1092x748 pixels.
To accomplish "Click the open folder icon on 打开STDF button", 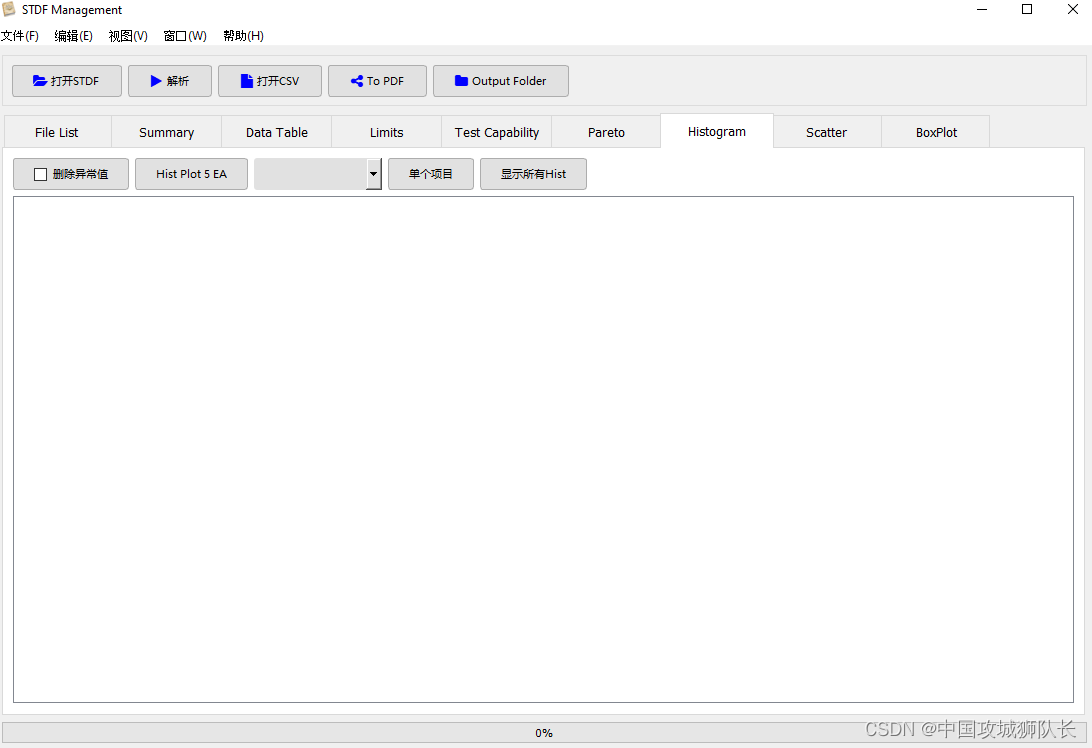I will (x=38, y=81).
